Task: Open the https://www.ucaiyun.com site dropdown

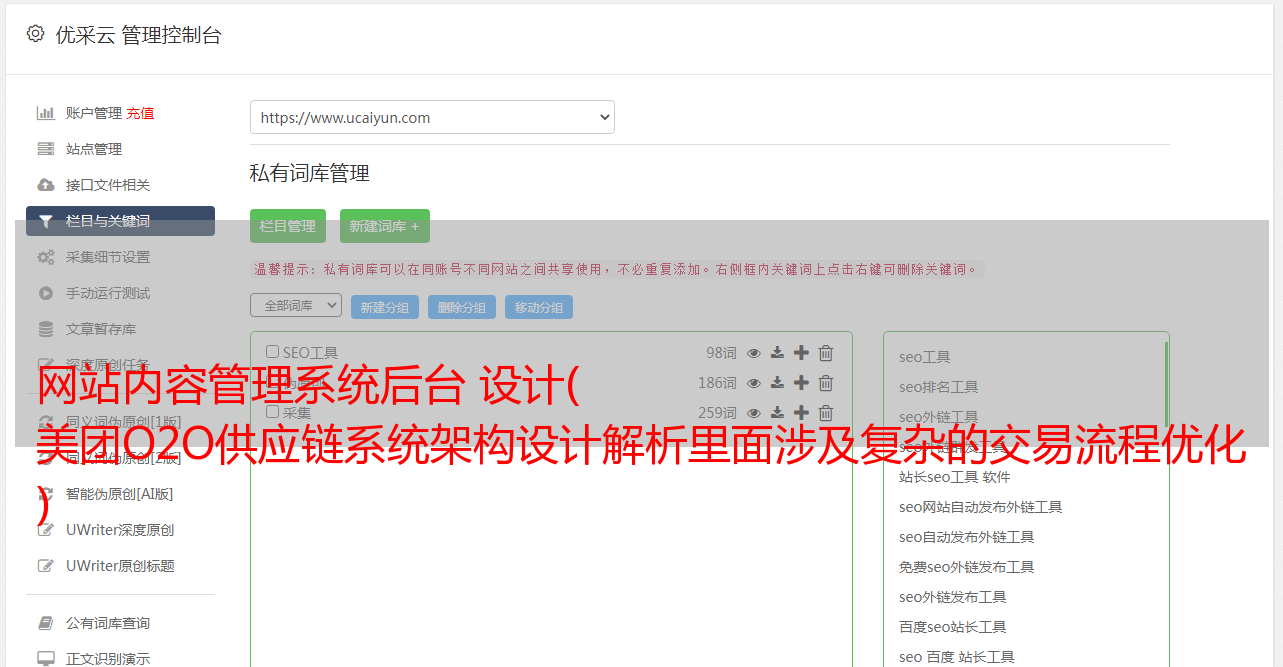Action: 432,117
